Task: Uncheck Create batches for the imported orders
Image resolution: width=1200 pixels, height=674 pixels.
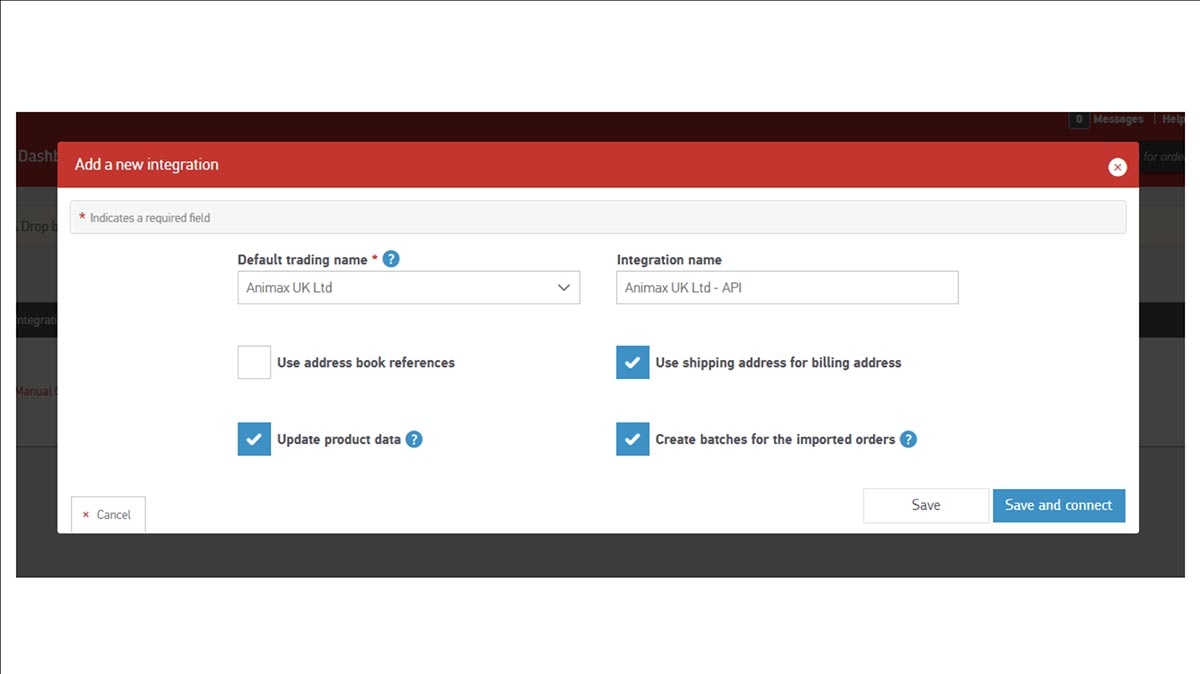Action: click(633, 438)
